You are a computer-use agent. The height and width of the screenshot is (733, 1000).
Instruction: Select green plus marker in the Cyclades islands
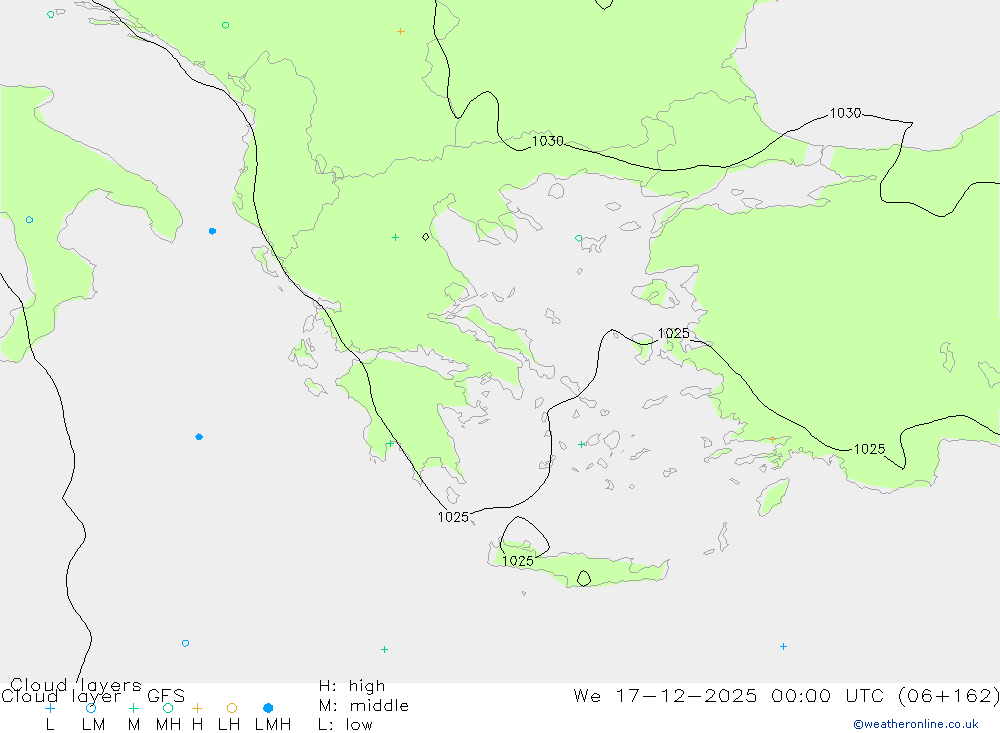pos(581,444)
